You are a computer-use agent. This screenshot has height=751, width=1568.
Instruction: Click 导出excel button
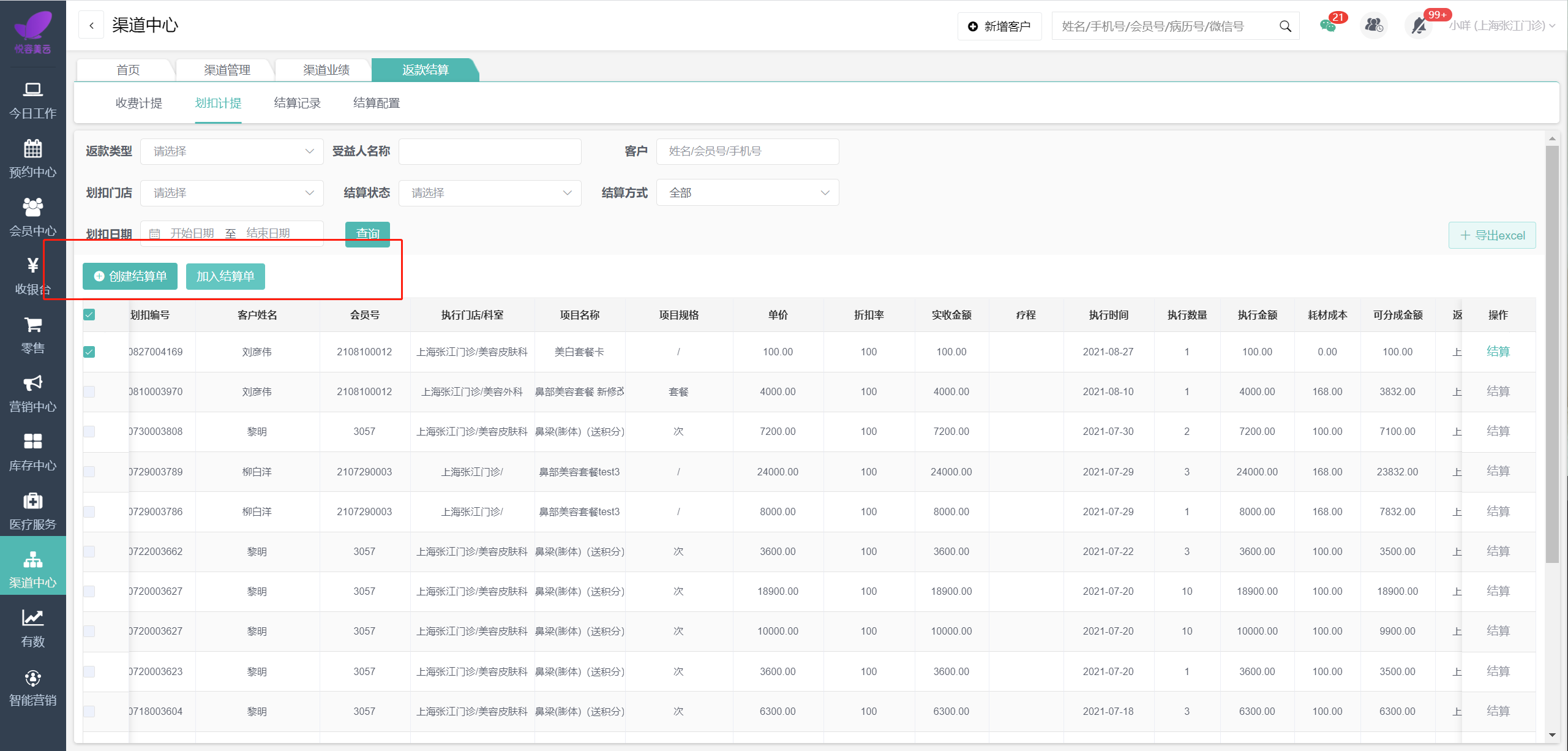pos(1492,235)
